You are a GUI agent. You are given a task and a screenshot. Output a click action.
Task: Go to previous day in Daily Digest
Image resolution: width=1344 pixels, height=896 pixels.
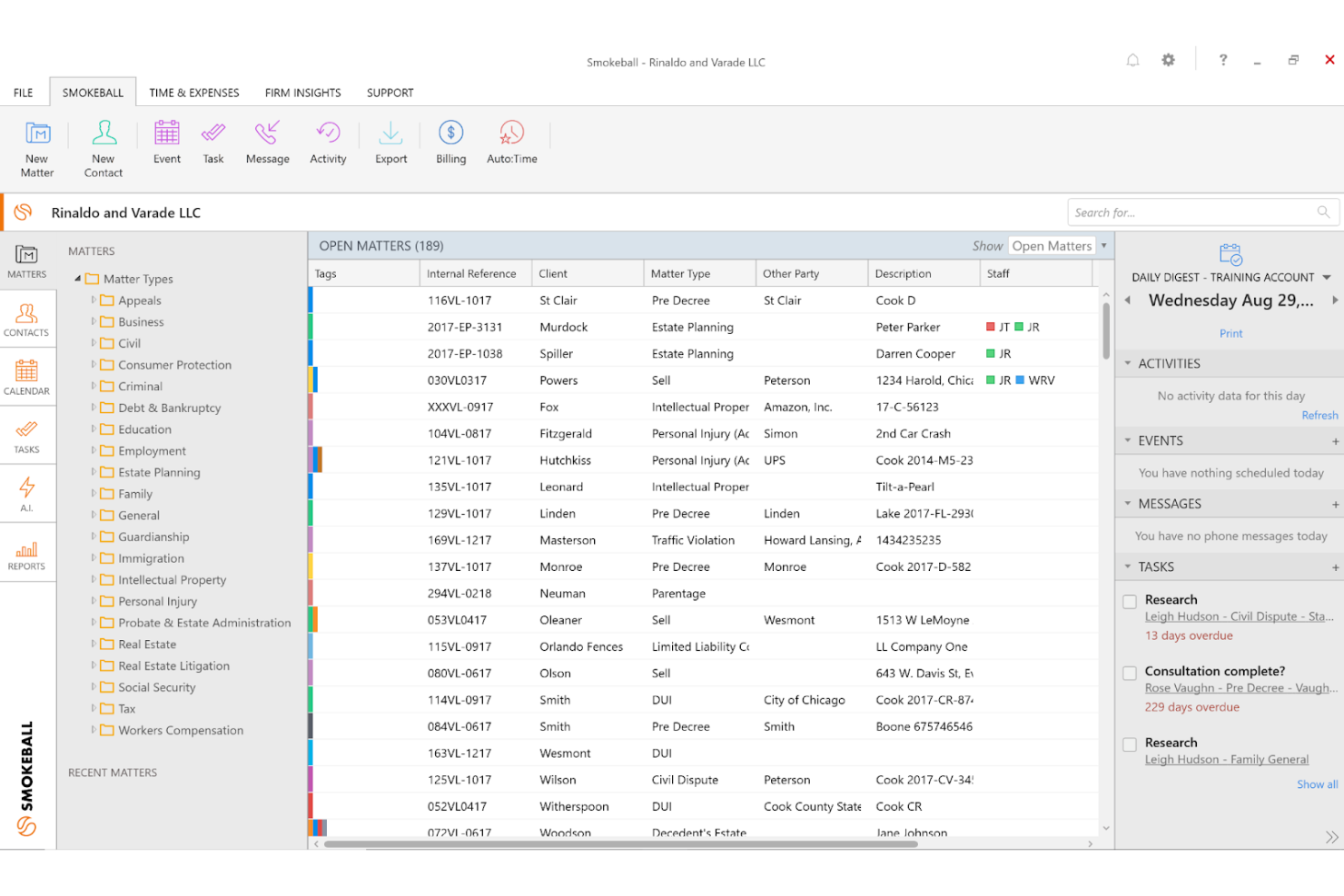click(x=1128, y=300)
